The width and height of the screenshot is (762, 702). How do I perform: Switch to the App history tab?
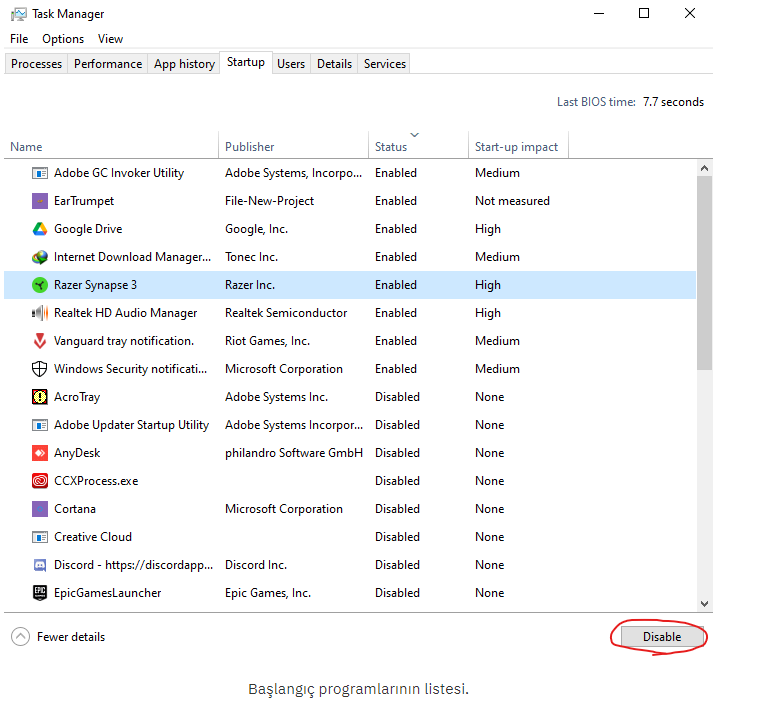tap(184, 64)
